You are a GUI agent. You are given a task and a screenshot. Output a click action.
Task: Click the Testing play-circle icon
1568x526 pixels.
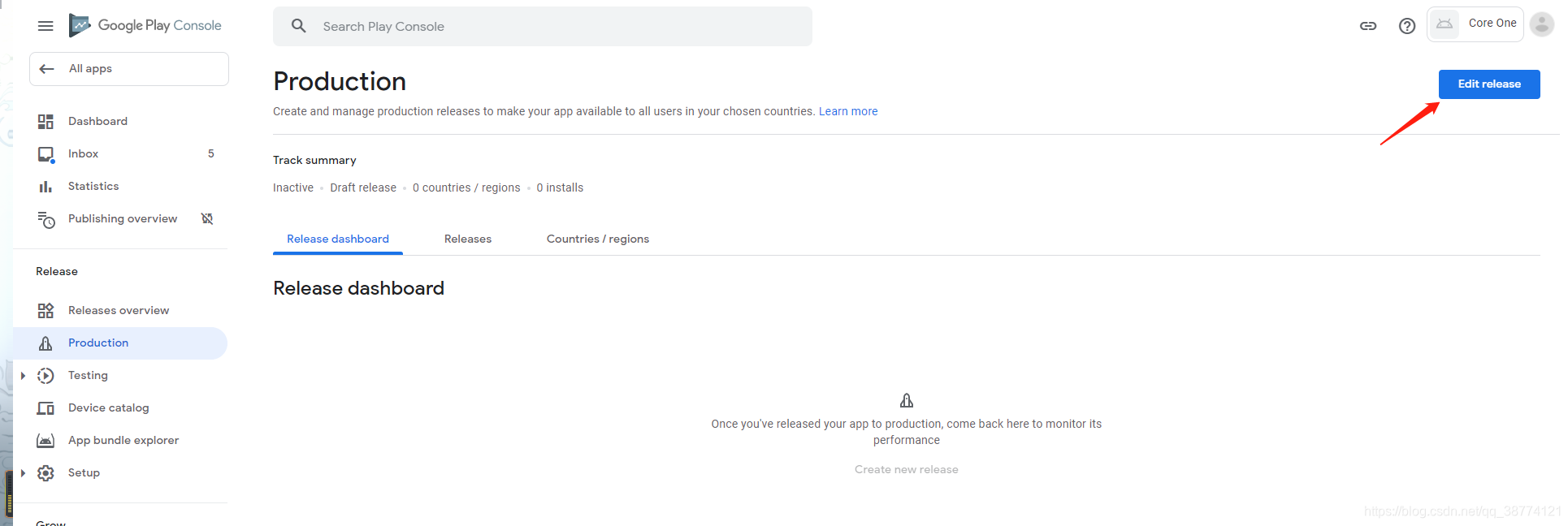point(45,376)
